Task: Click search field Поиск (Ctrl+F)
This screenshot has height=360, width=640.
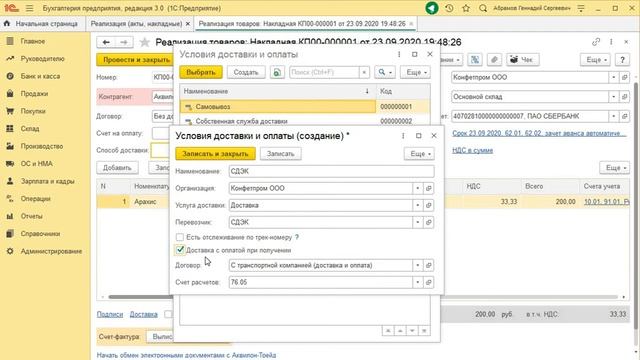Action: tap(324, 72)
